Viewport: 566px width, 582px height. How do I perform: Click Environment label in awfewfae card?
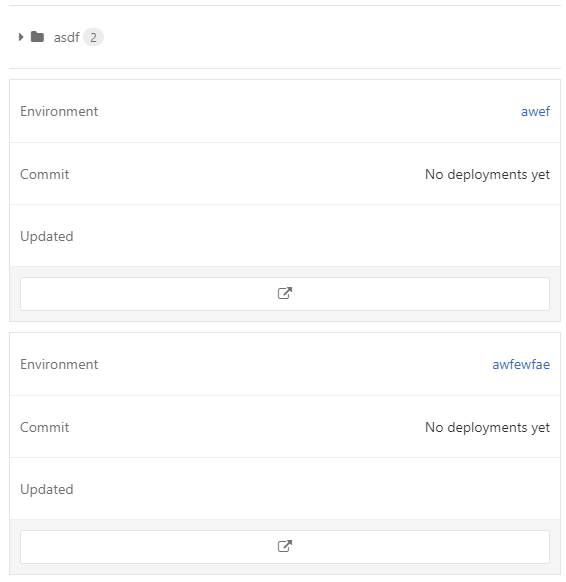(x=59, y=364)
